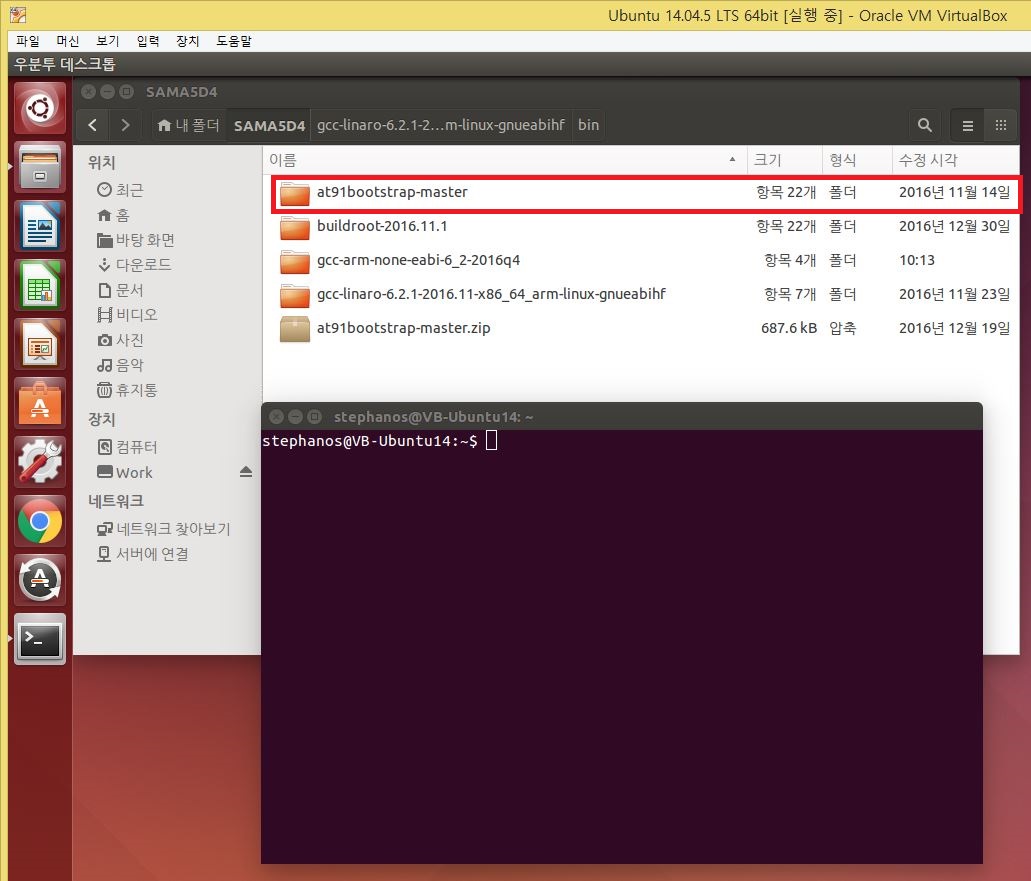Switch to list view icon
The height and width of the screenshot is (881, 1031).
[967, 125]
